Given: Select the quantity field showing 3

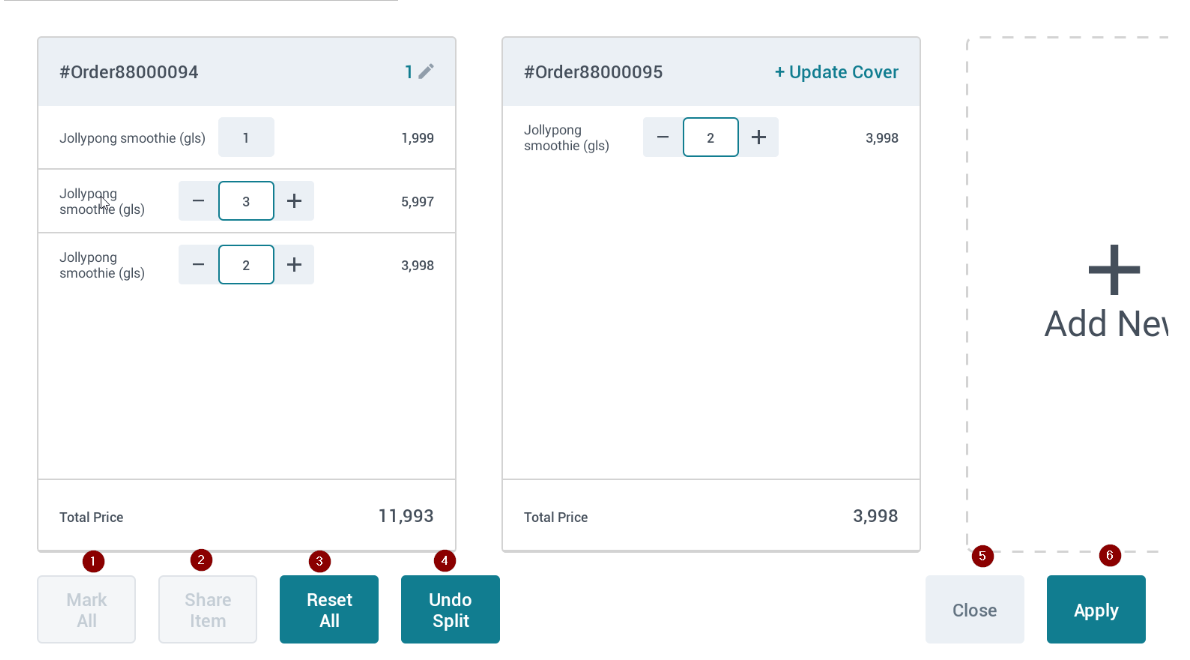Looking at the screenshot, I should tap(246, 201).
